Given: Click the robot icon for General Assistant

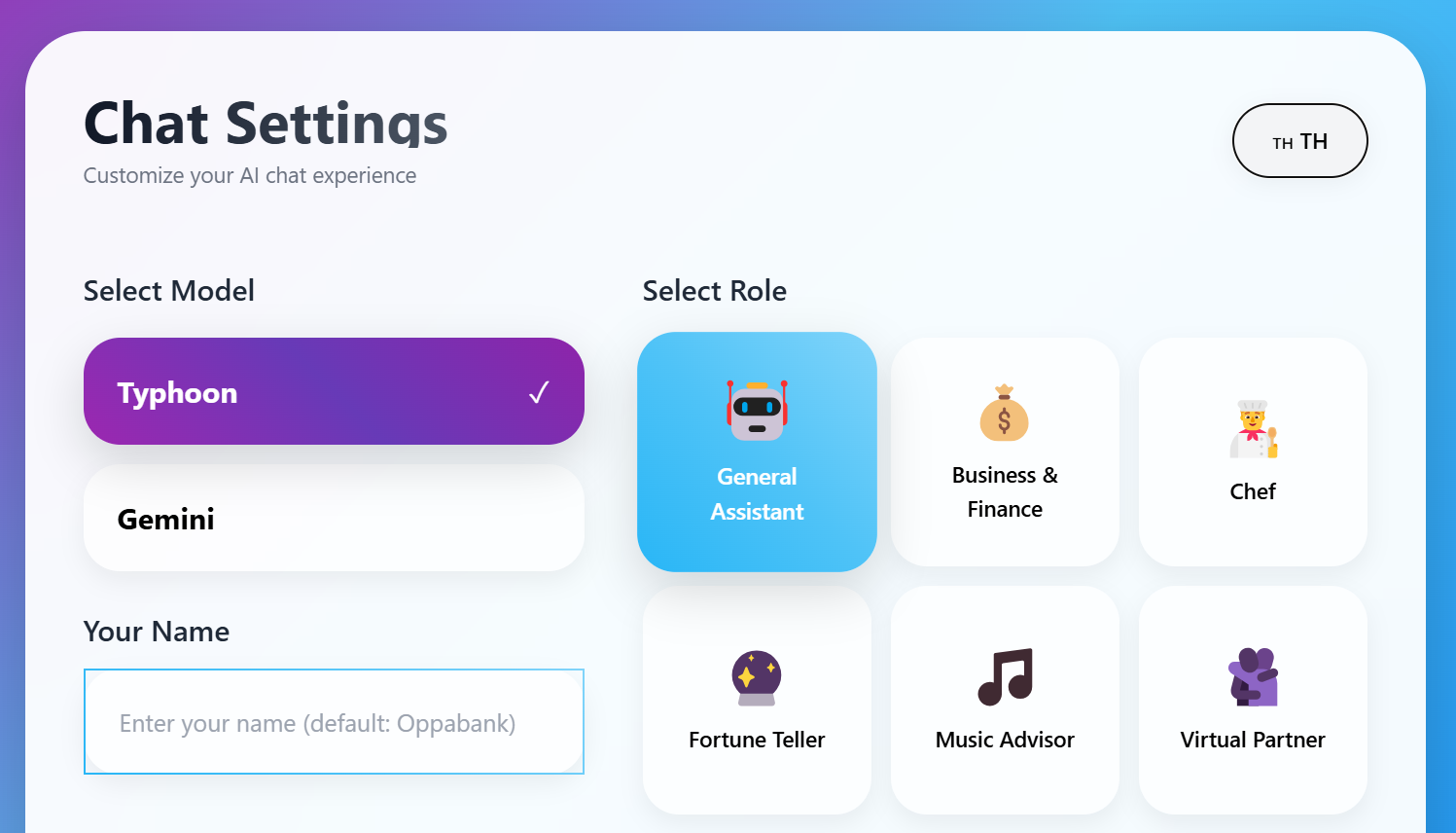Looking at the screenshot, I should click(757, 411).
